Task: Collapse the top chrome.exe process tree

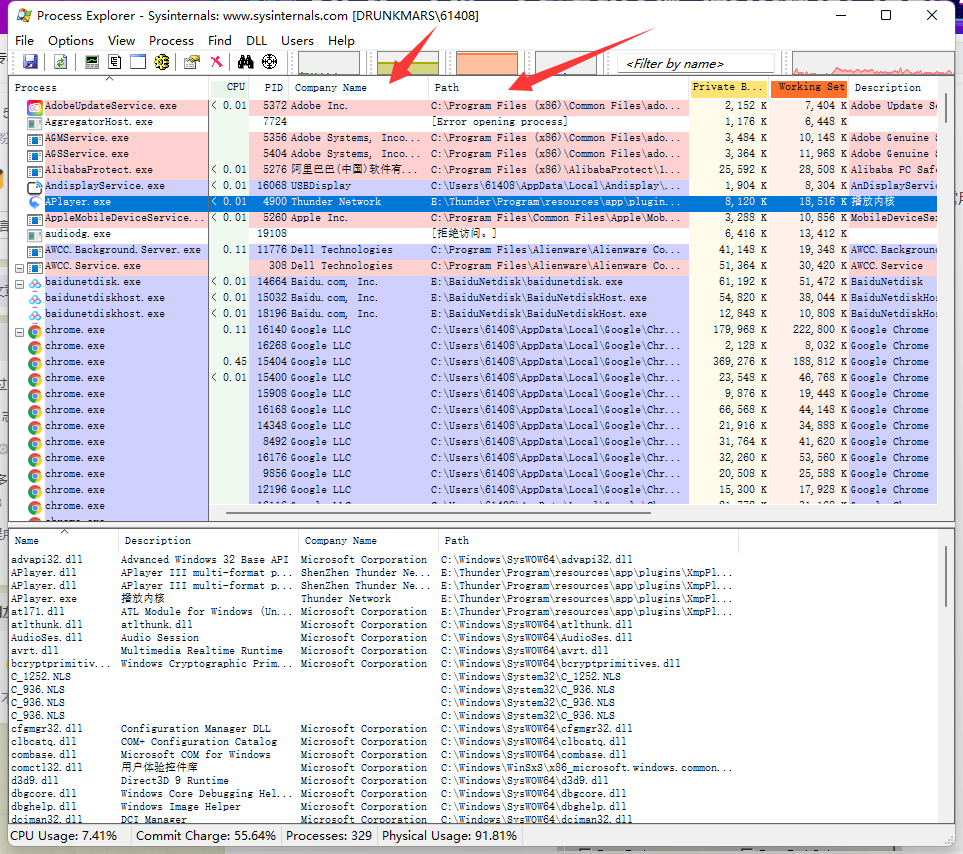Action: tap(20, 331)
